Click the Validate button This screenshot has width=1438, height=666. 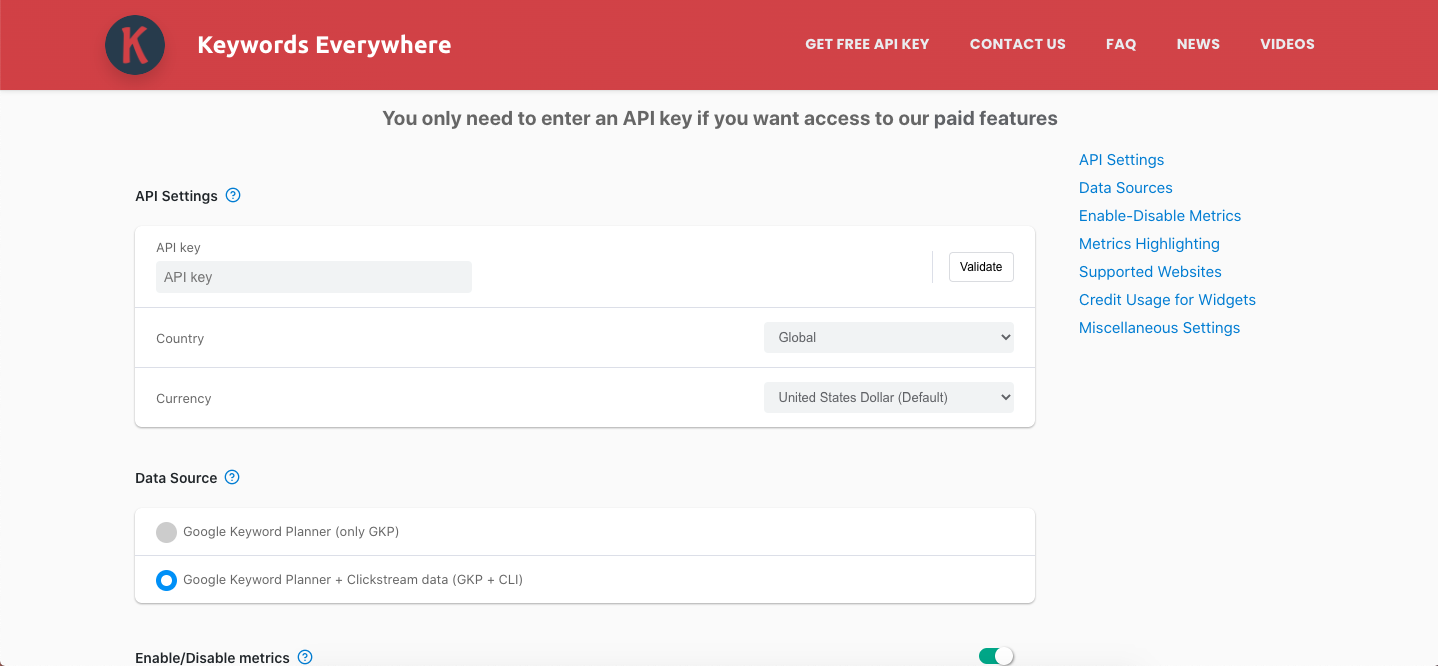pos(981,267)
